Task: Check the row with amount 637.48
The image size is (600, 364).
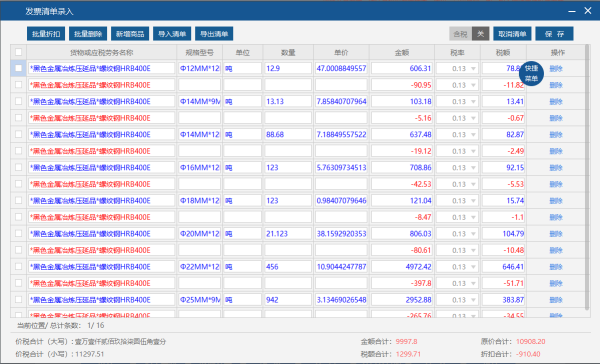Action: [x=18, y=134]
